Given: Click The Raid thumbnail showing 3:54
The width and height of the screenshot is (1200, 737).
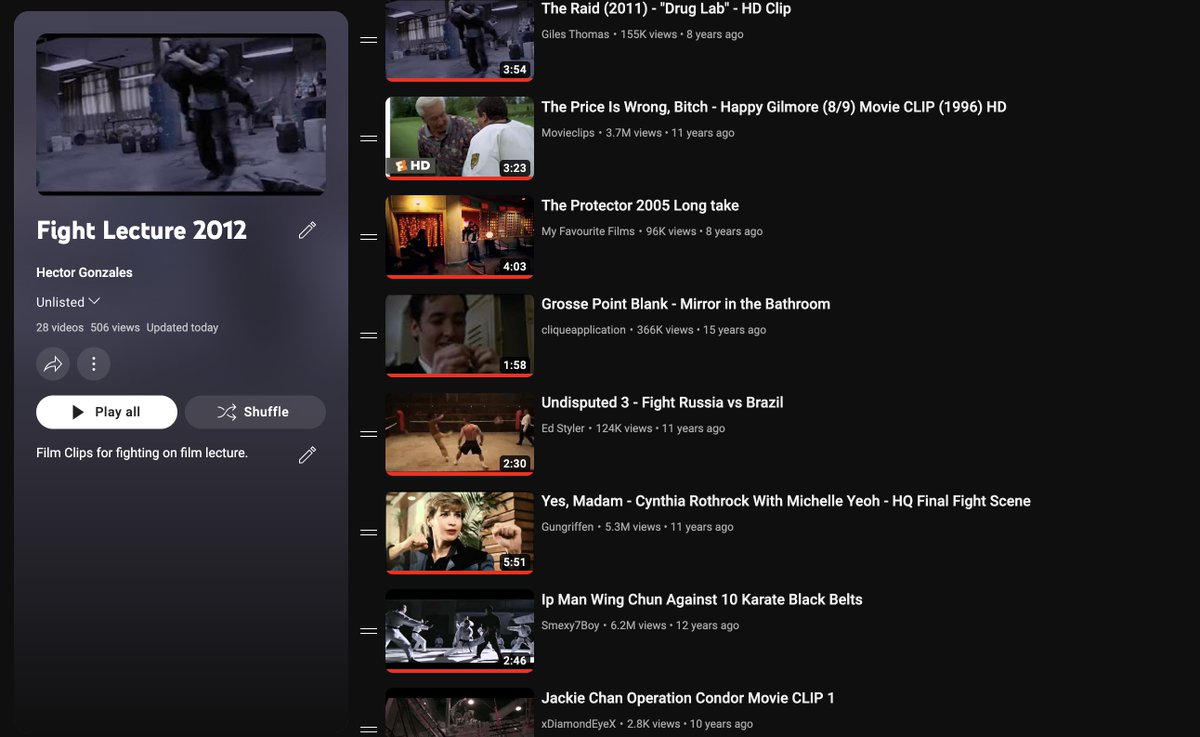Looking at the screenshot, I should coord(460,40).
